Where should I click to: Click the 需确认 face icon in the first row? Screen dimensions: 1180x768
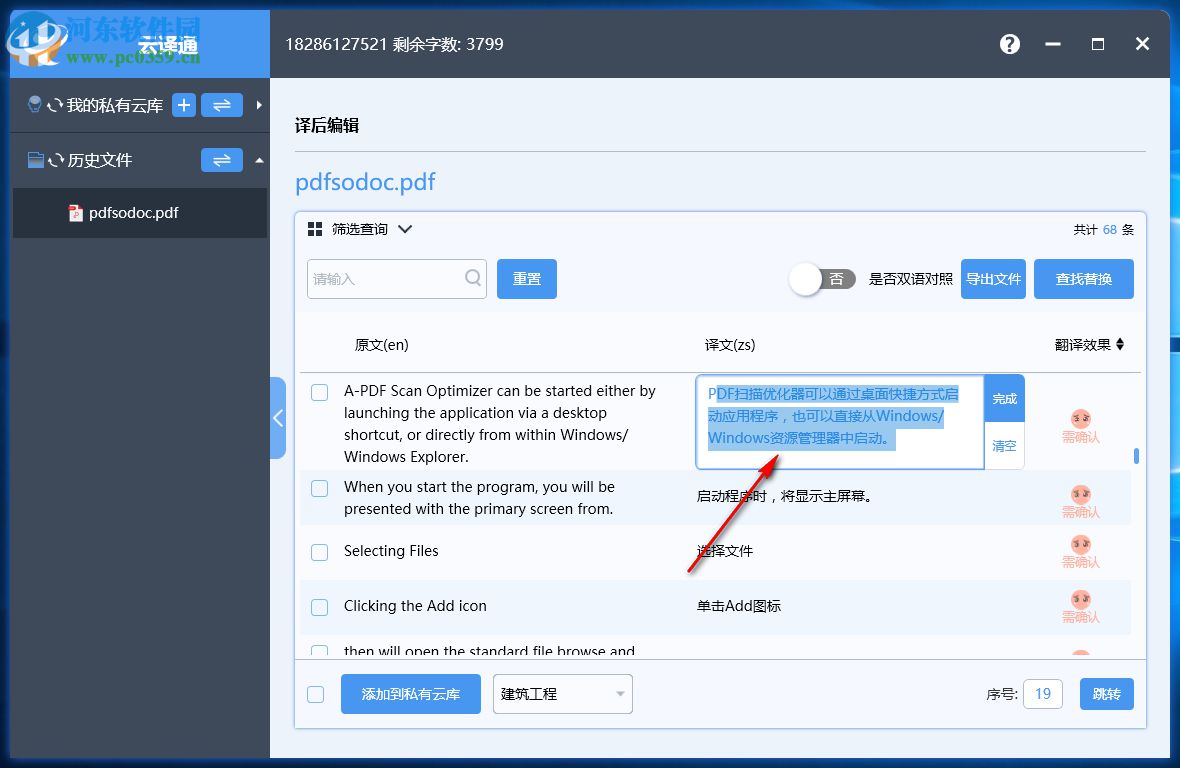pyautogui.click(x=1081, y=419)
